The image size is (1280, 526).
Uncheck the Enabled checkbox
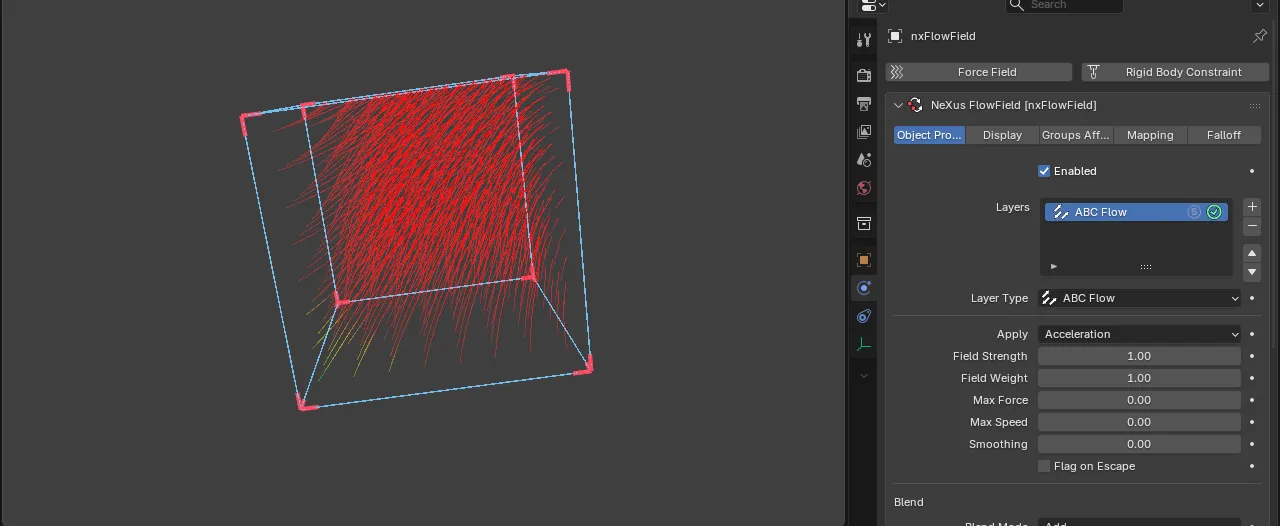(x=1044, y=171)
